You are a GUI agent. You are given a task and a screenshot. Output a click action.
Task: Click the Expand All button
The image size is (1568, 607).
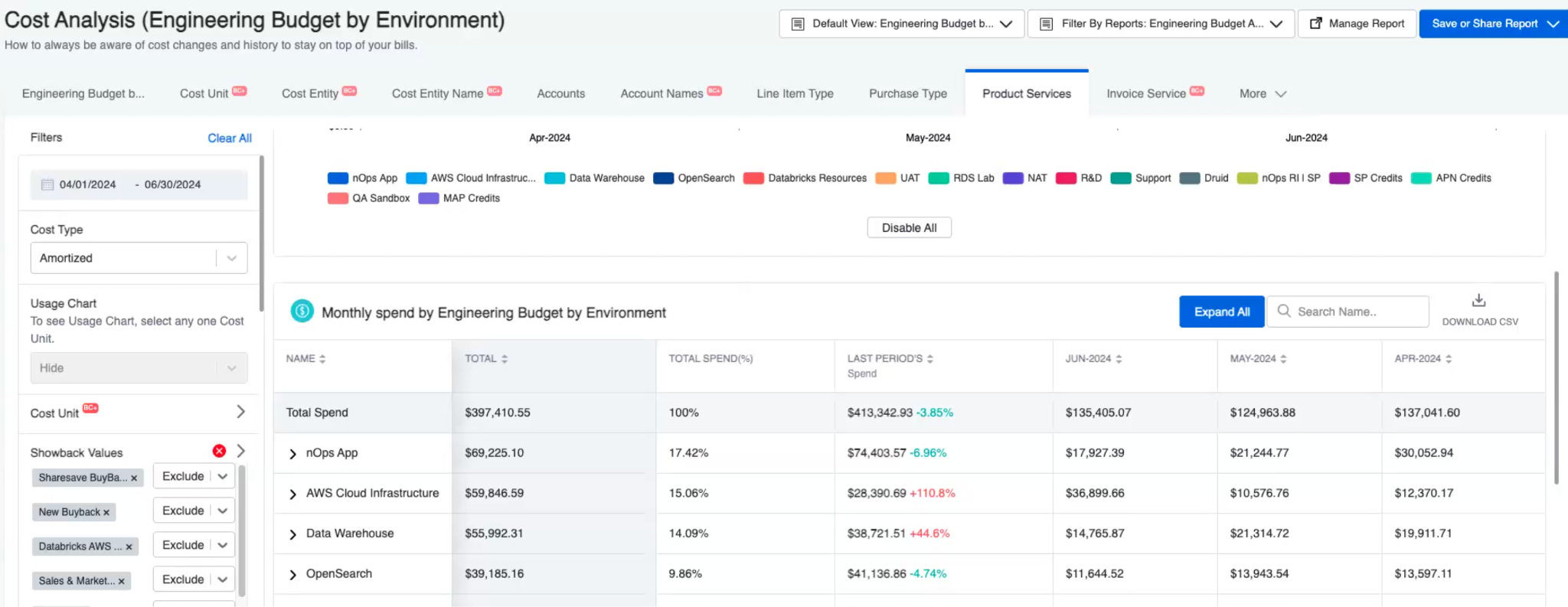click(1221, 312)
